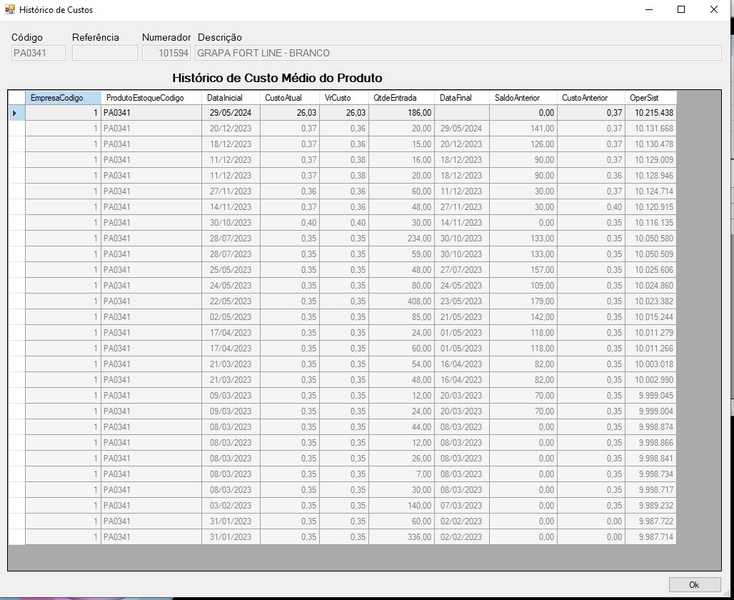Select OperSist cell 10.011.266

coord(651,349)
